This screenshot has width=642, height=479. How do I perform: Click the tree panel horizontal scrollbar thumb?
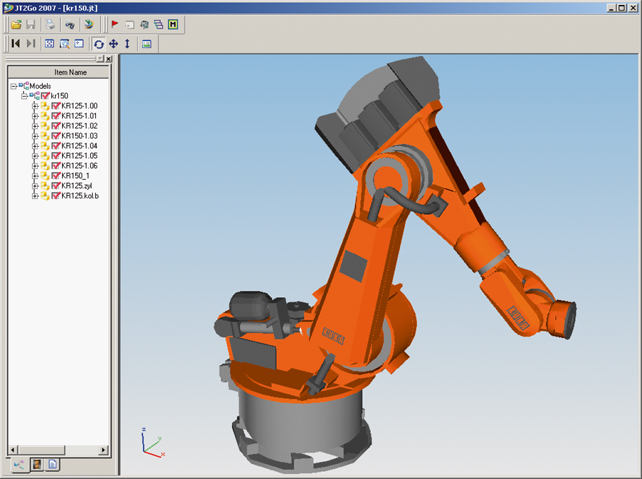point(41,450)
